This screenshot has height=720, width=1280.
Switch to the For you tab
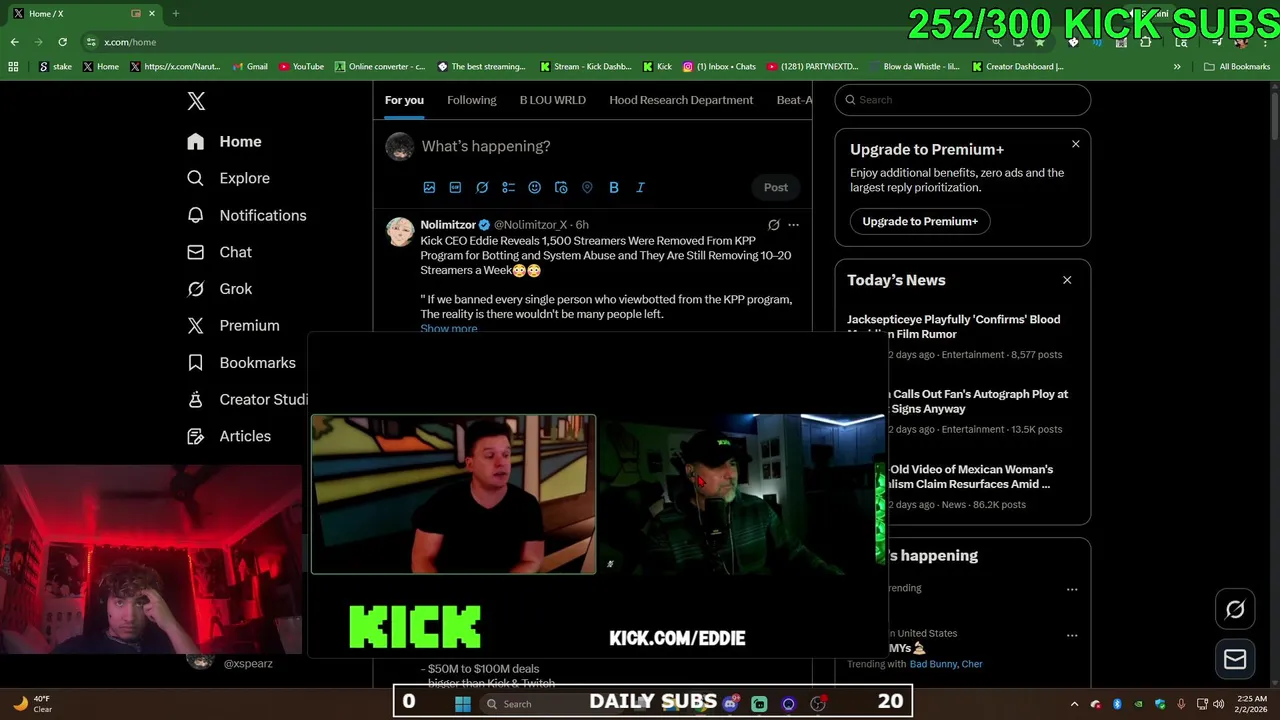404,100
